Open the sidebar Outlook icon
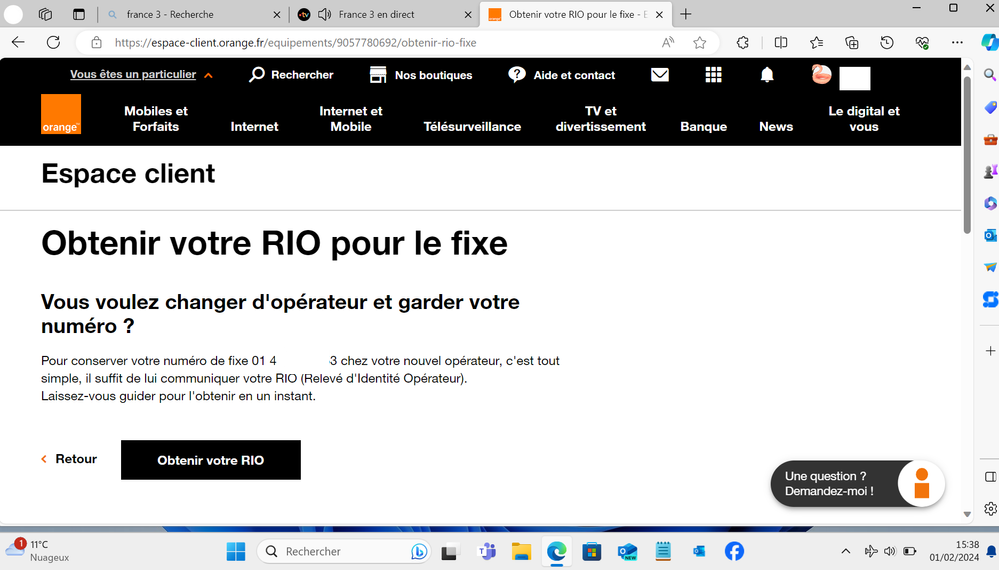The image size is (999, 570). pyautogui.click(x=990, y=235)
